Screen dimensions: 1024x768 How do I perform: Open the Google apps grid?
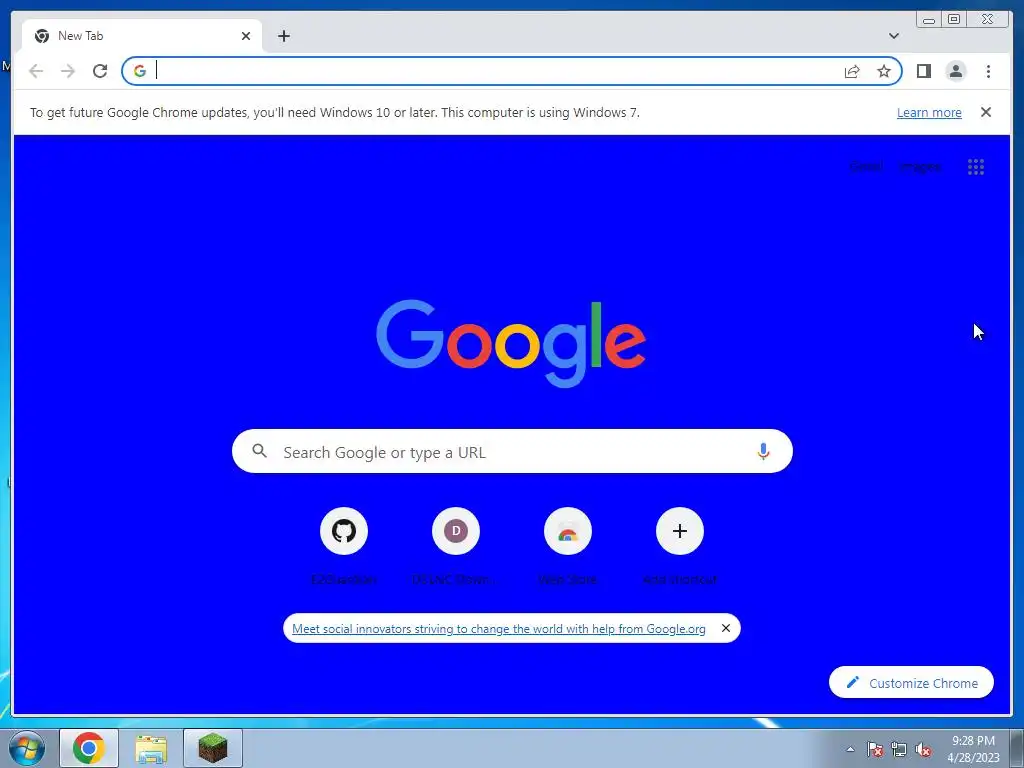(x=976, y=167)
